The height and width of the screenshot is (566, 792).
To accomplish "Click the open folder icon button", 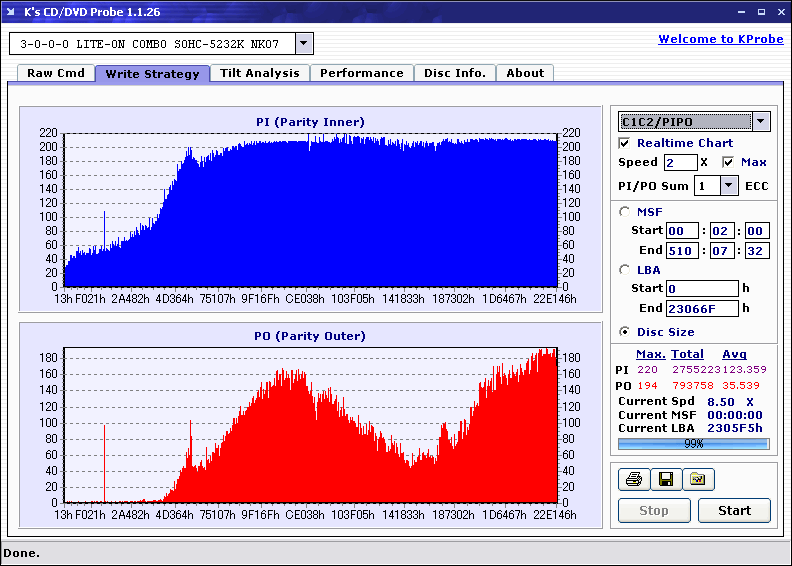I will [698, 479].
